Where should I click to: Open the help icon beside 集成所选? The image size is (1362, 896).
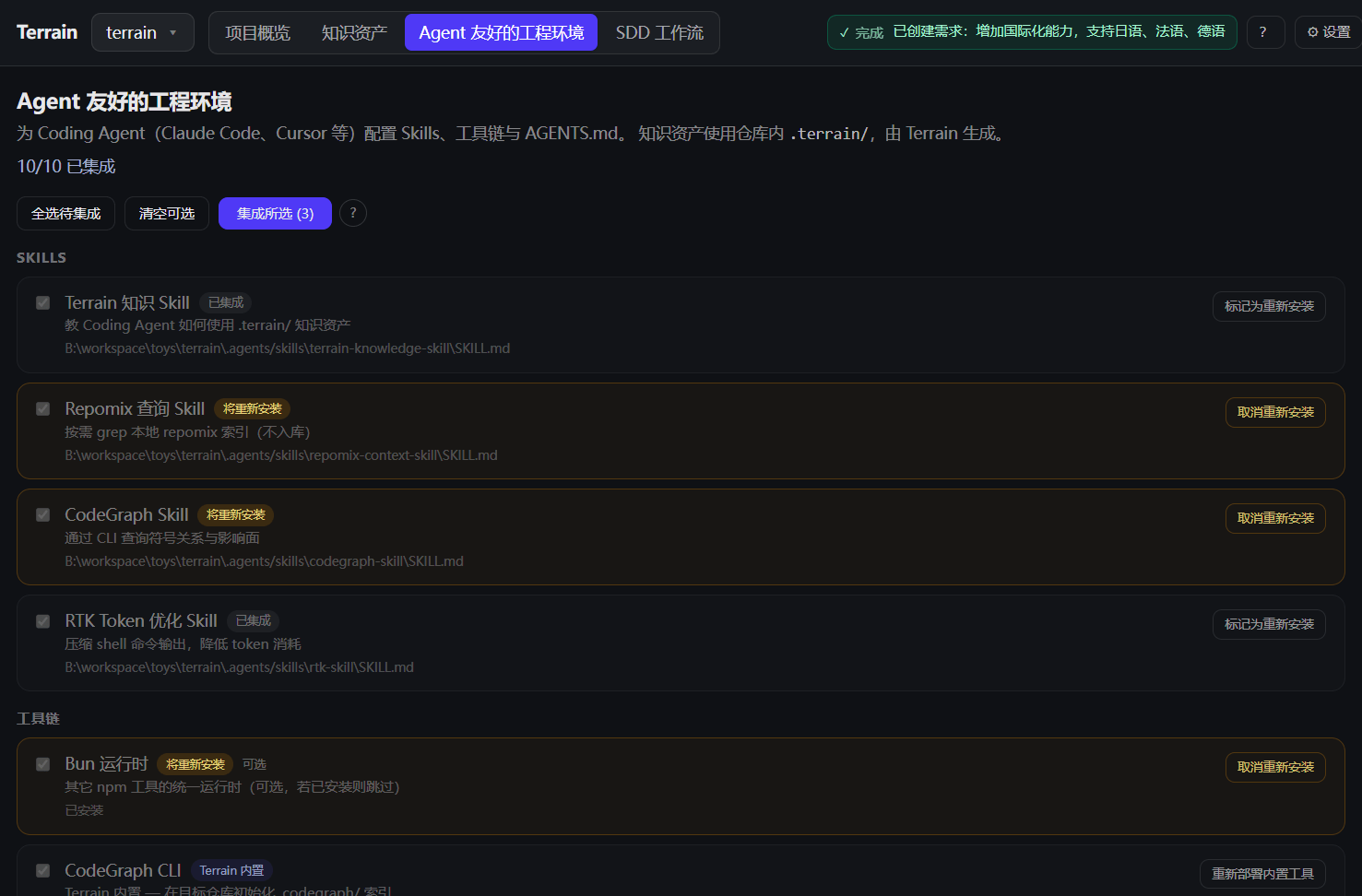[353, 213]
